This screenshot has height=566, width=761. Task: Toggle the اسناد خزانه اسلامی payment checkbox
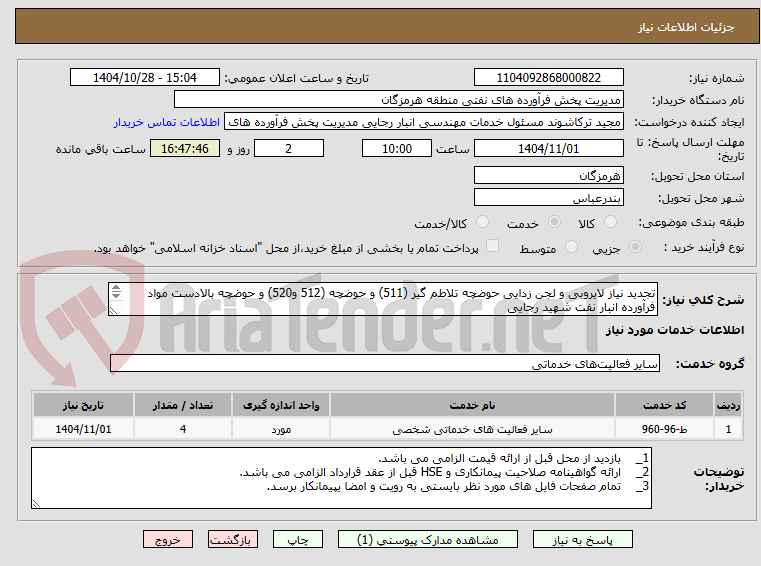[492, 246]
